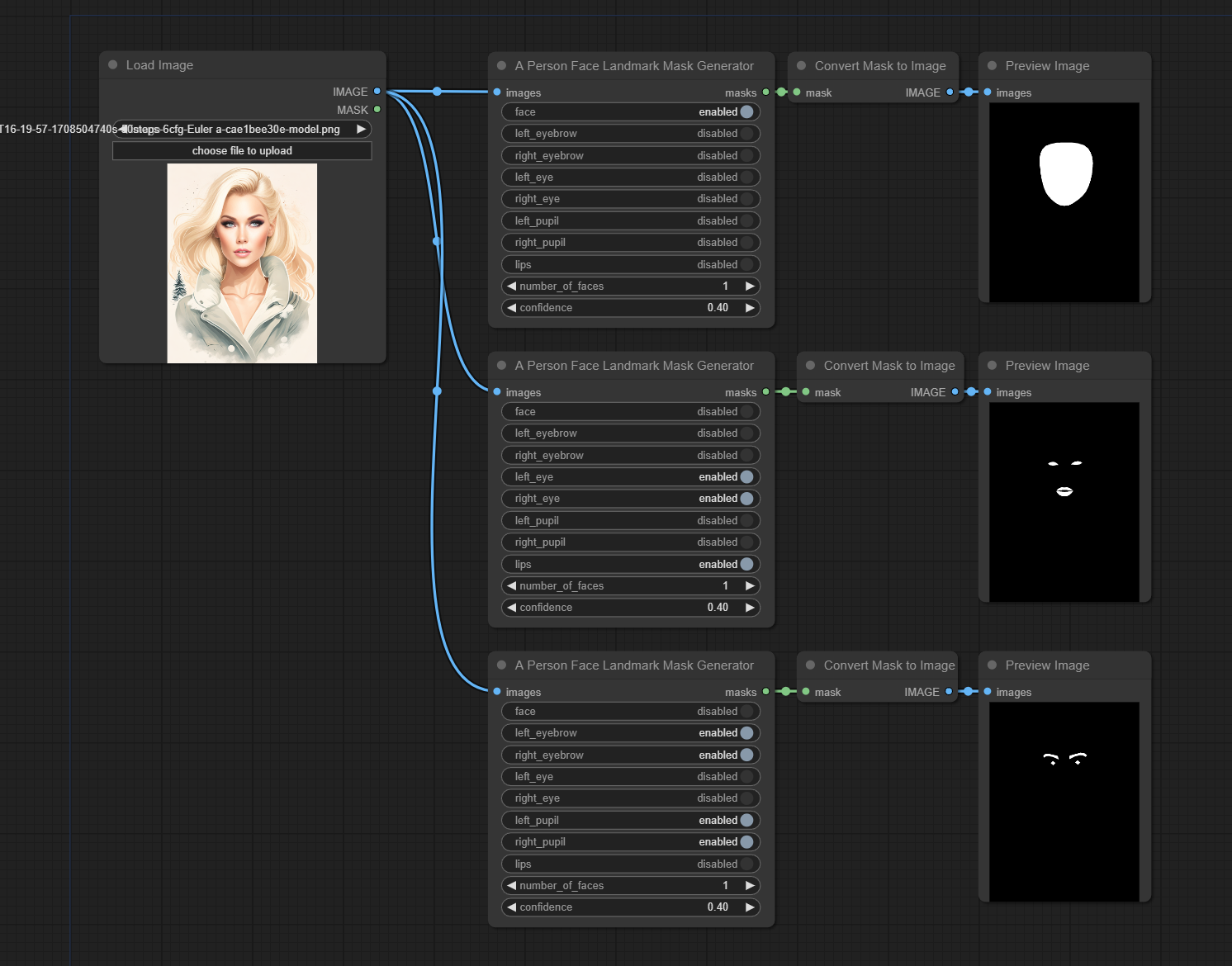Click the Load Image node title
The width and height of the screenshot is (1232, 966).
coord(159,65)
